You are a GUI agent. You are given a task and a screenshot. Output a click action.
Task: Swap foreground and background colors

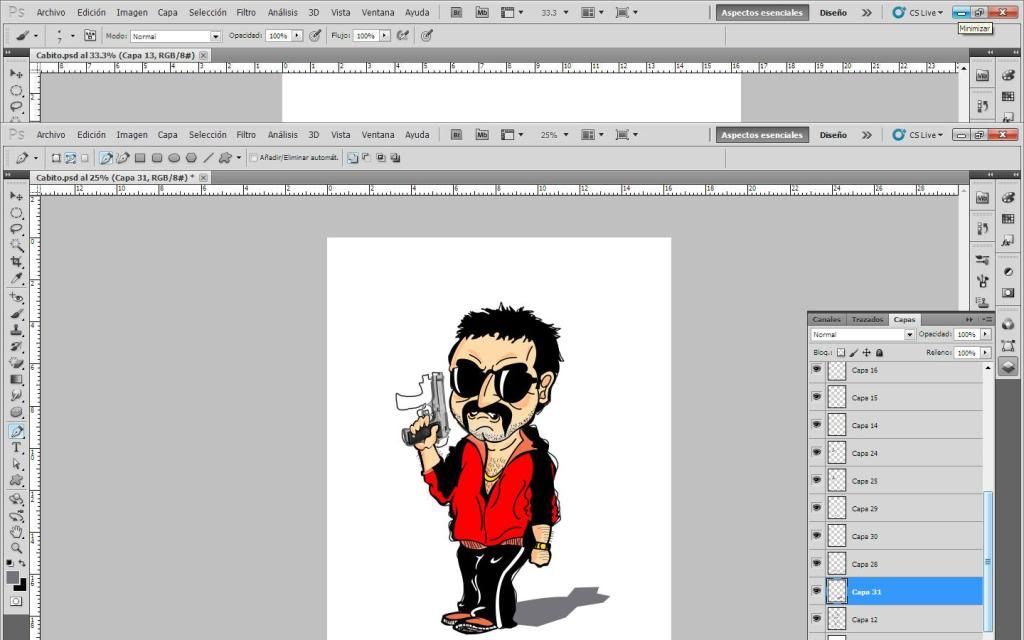tap(22, 563)
